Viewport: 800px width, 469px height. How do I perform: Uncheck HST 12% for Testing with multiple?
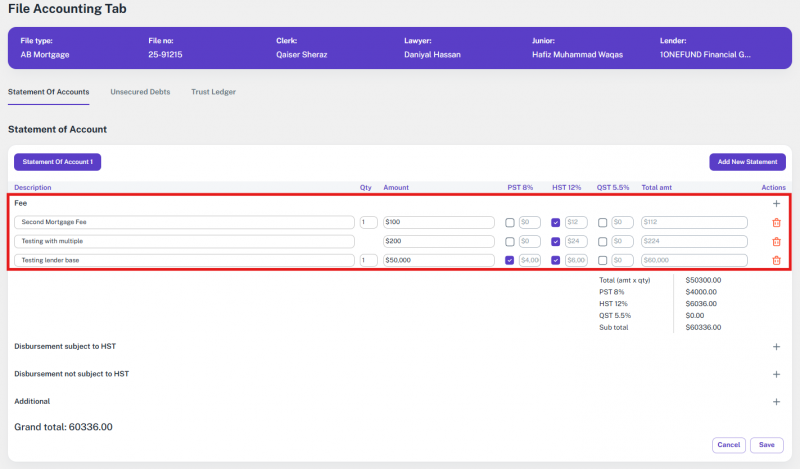click(x=556, y=242)
